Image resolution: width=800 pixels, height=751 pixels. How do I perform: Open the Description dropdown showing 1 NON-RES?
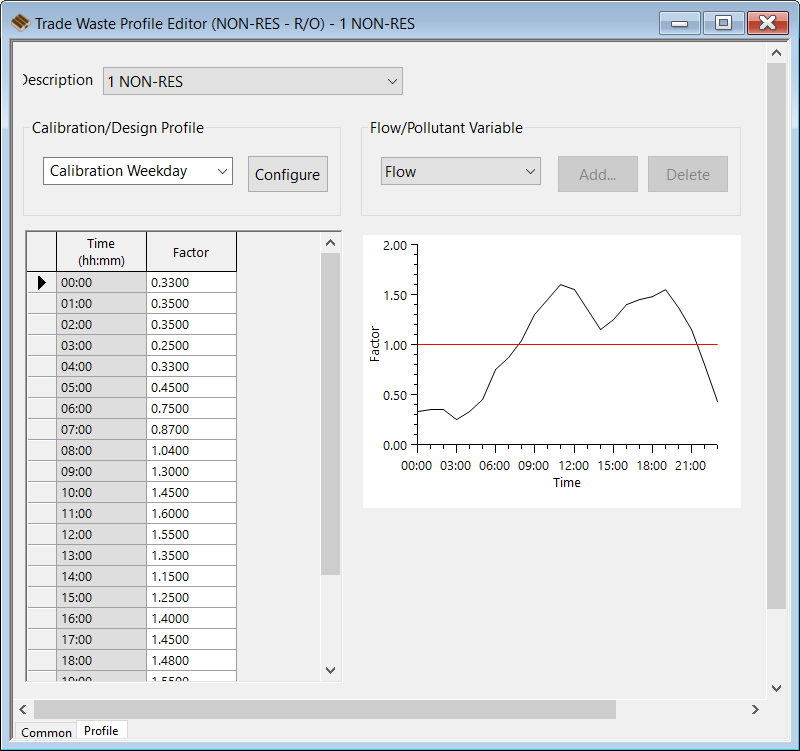[x=393, y=81]
